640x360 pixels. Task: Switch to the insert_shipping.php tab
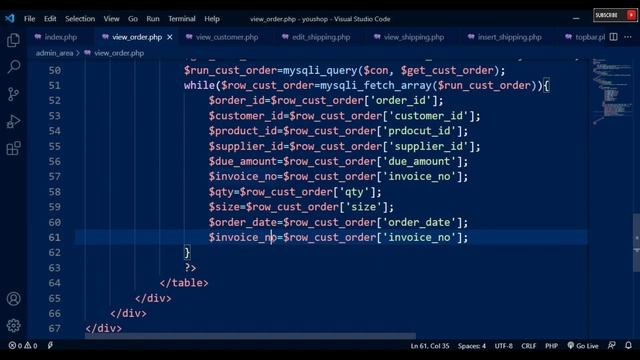509,37
